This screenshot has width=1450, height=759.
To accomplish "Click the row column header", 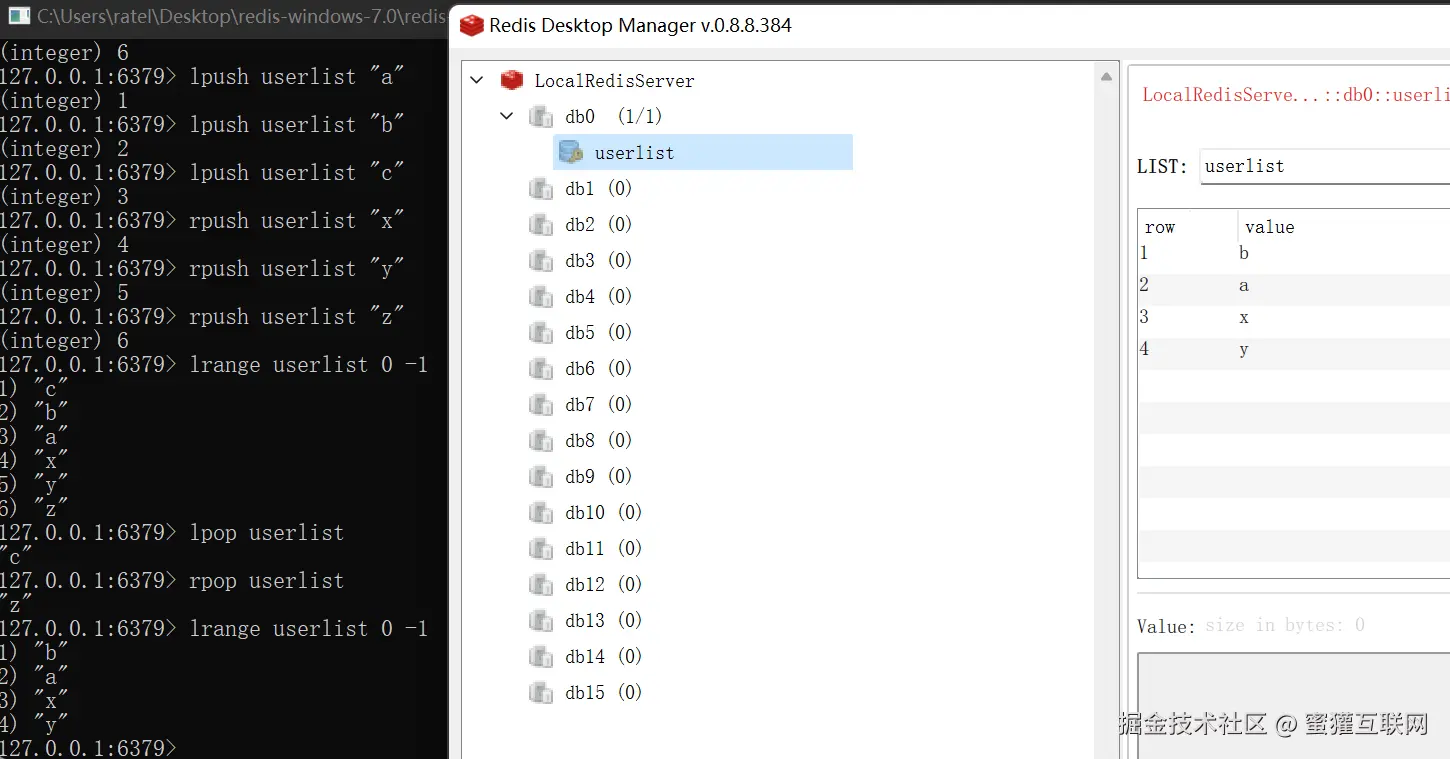I will coord(1188,227).
